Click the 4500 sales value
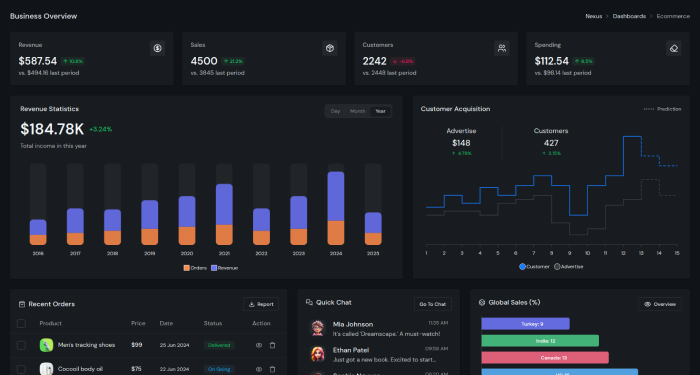 [x=204, y=61]
